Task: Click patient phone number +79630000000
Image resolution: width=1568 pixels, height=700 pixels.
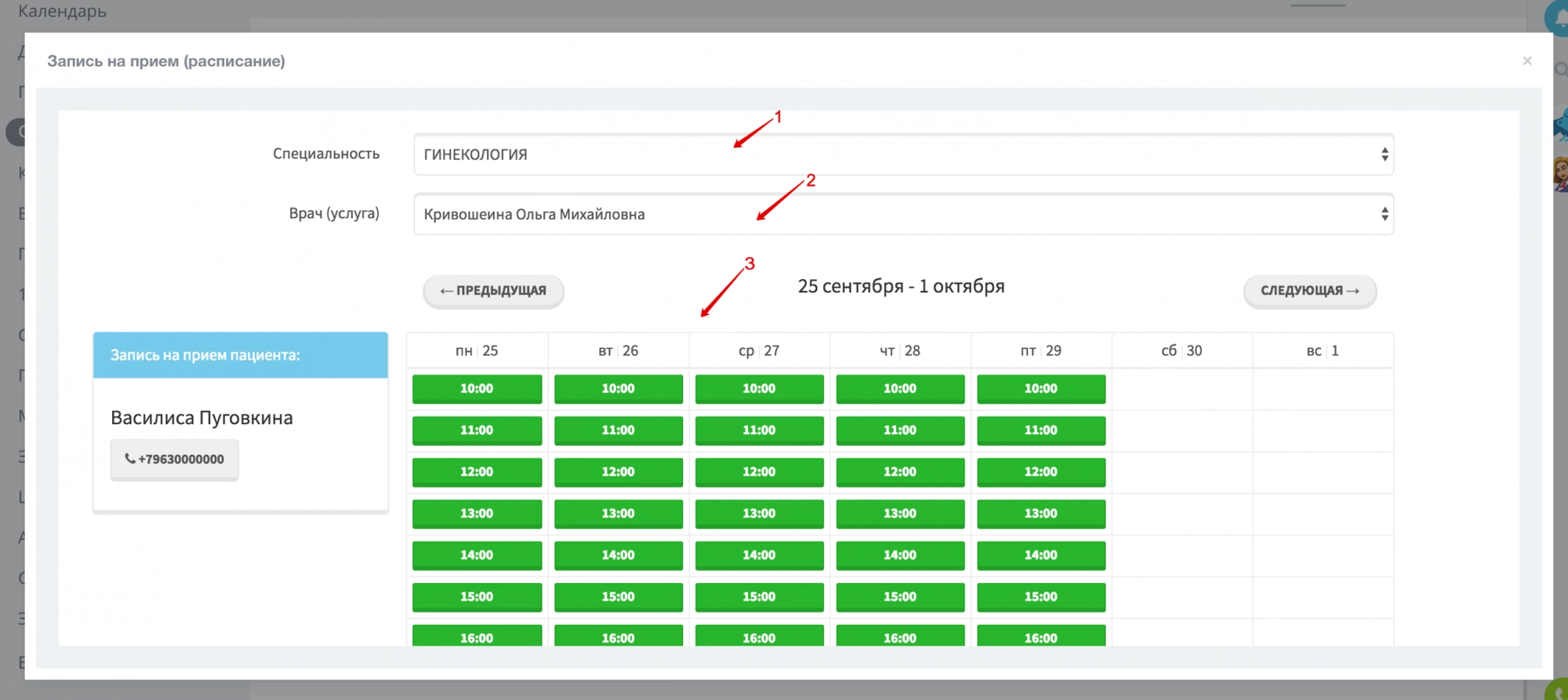Action: (x=175, y=459)
